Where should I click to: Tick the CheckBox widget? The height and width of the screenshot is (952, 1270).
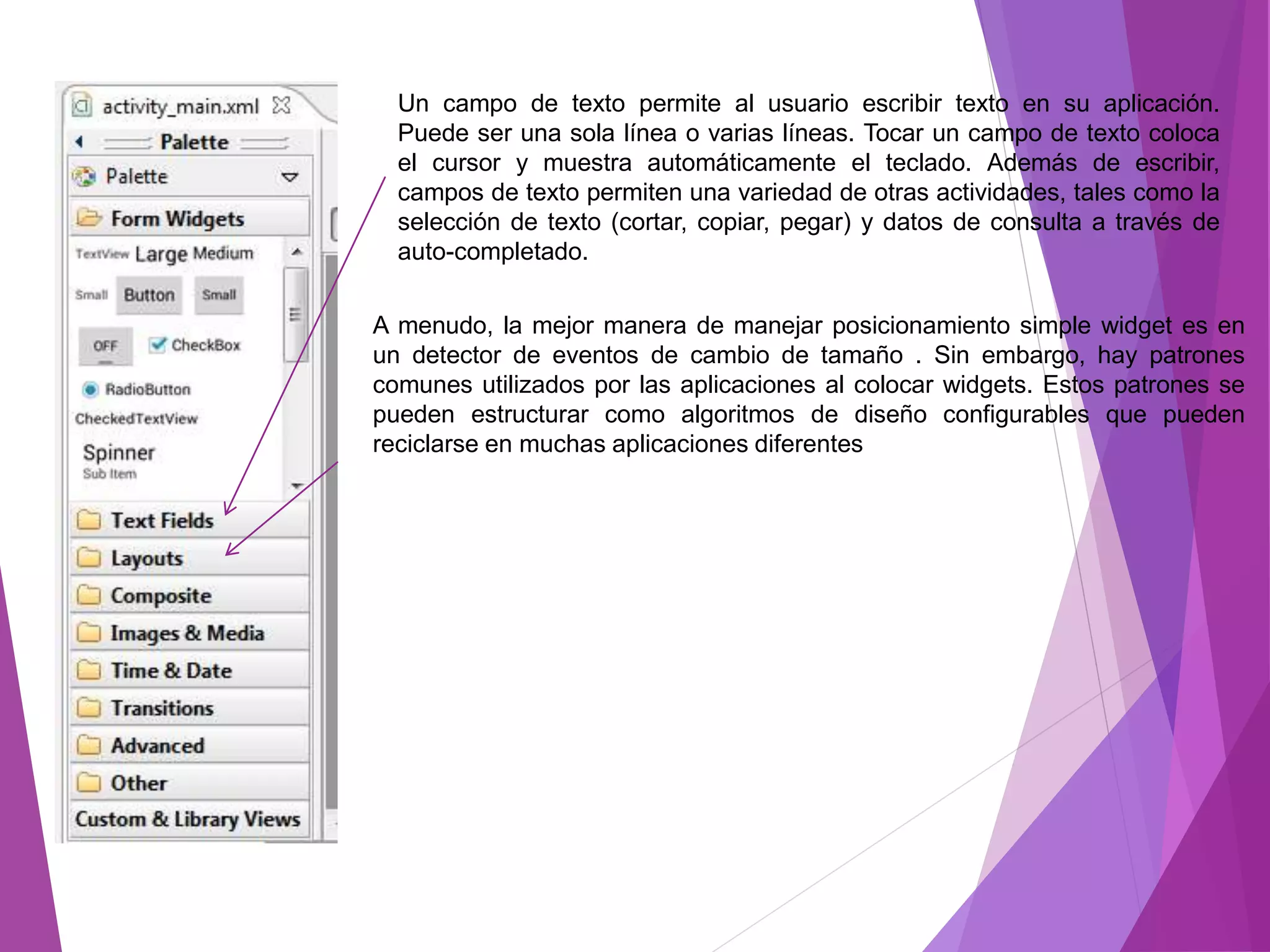point(194,345)
